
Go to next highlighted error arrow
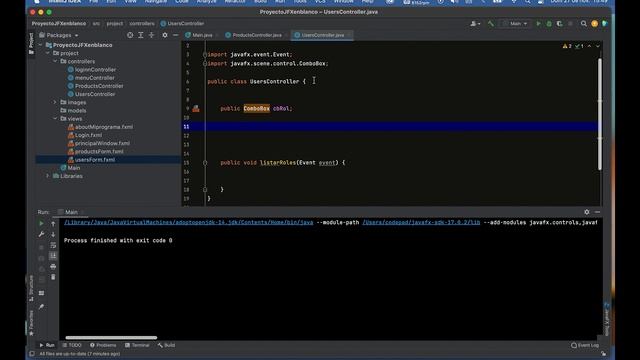tap(598, 46)
